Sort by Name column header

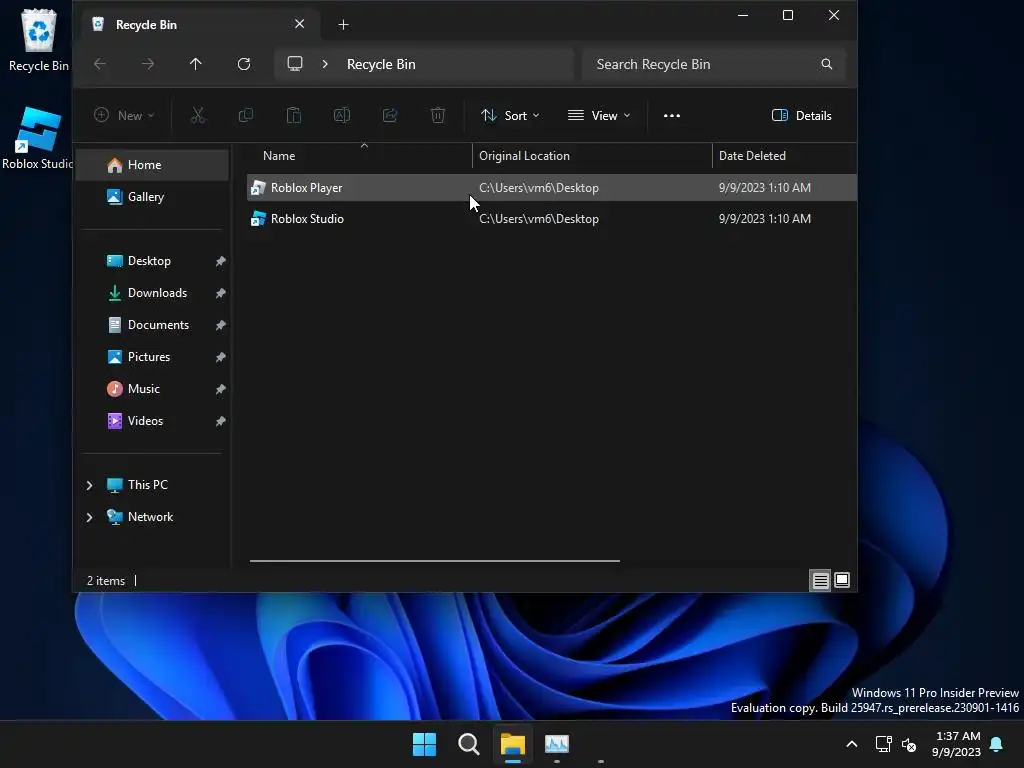(359, 156)
